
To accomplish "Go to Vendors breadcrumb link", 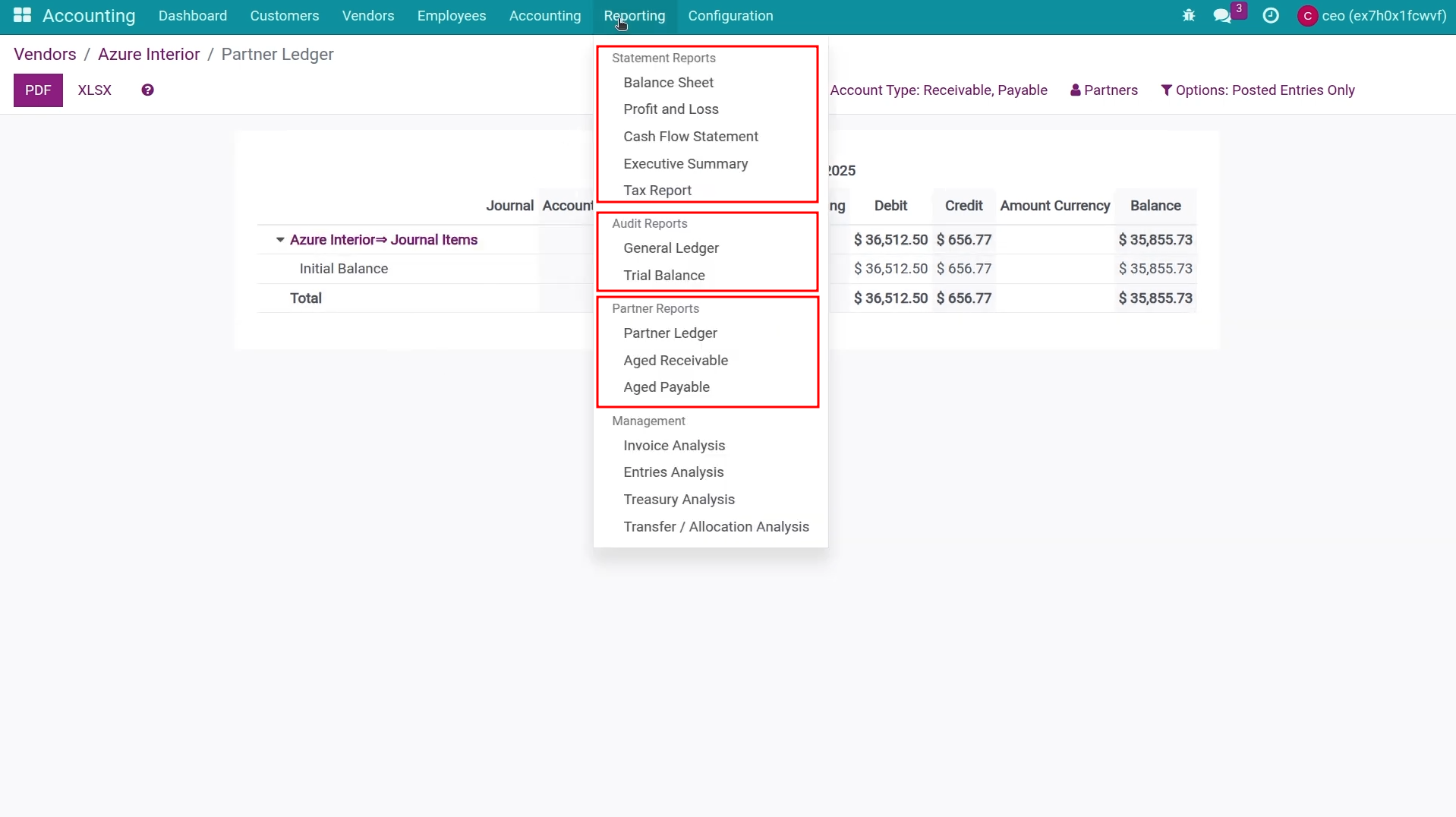I will click(45, 55).
